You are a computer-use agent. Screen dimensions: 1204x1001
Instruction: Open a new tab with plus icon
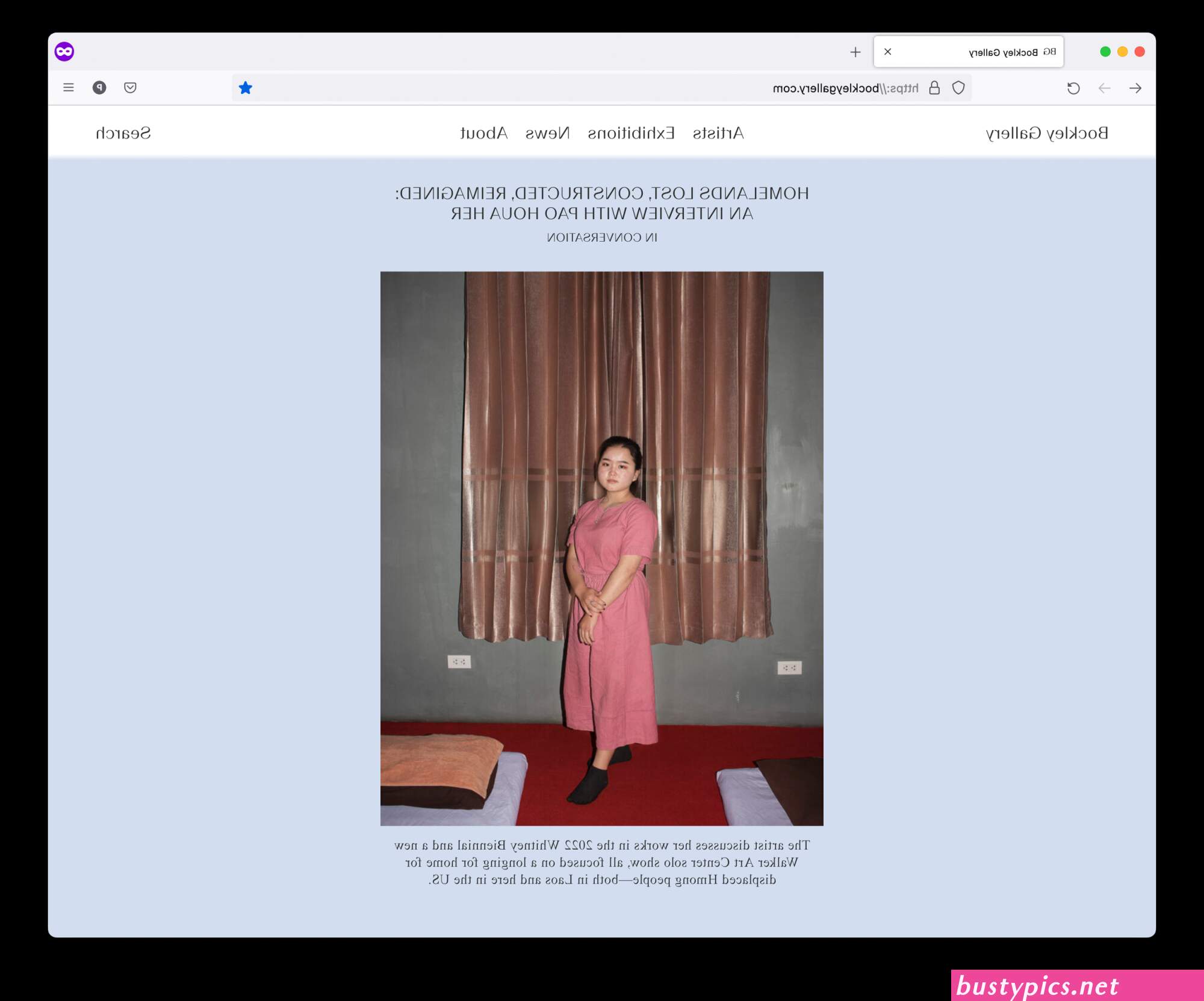pyautogui.click(x=855, y=52)
